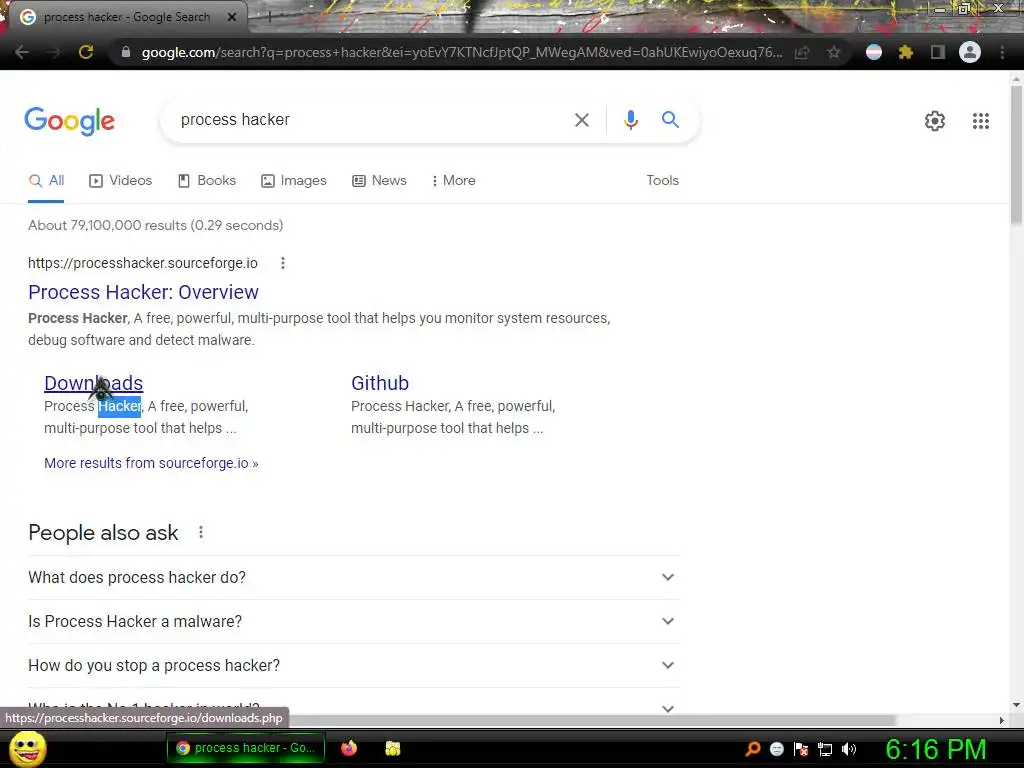Image resolution: width=1024 pixels, height=768 pixels.
Task: Click the Google logo
Action: tap(70, 121)
